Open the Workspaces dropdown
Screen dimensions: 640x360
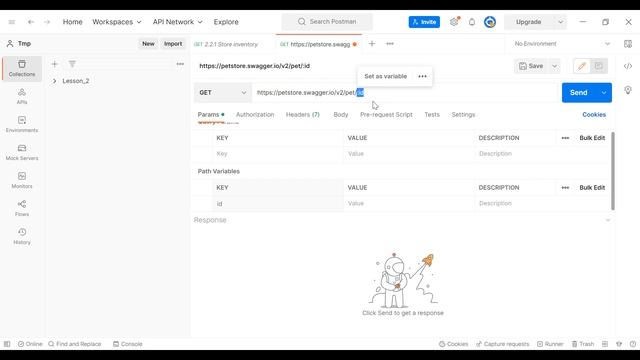117,22
